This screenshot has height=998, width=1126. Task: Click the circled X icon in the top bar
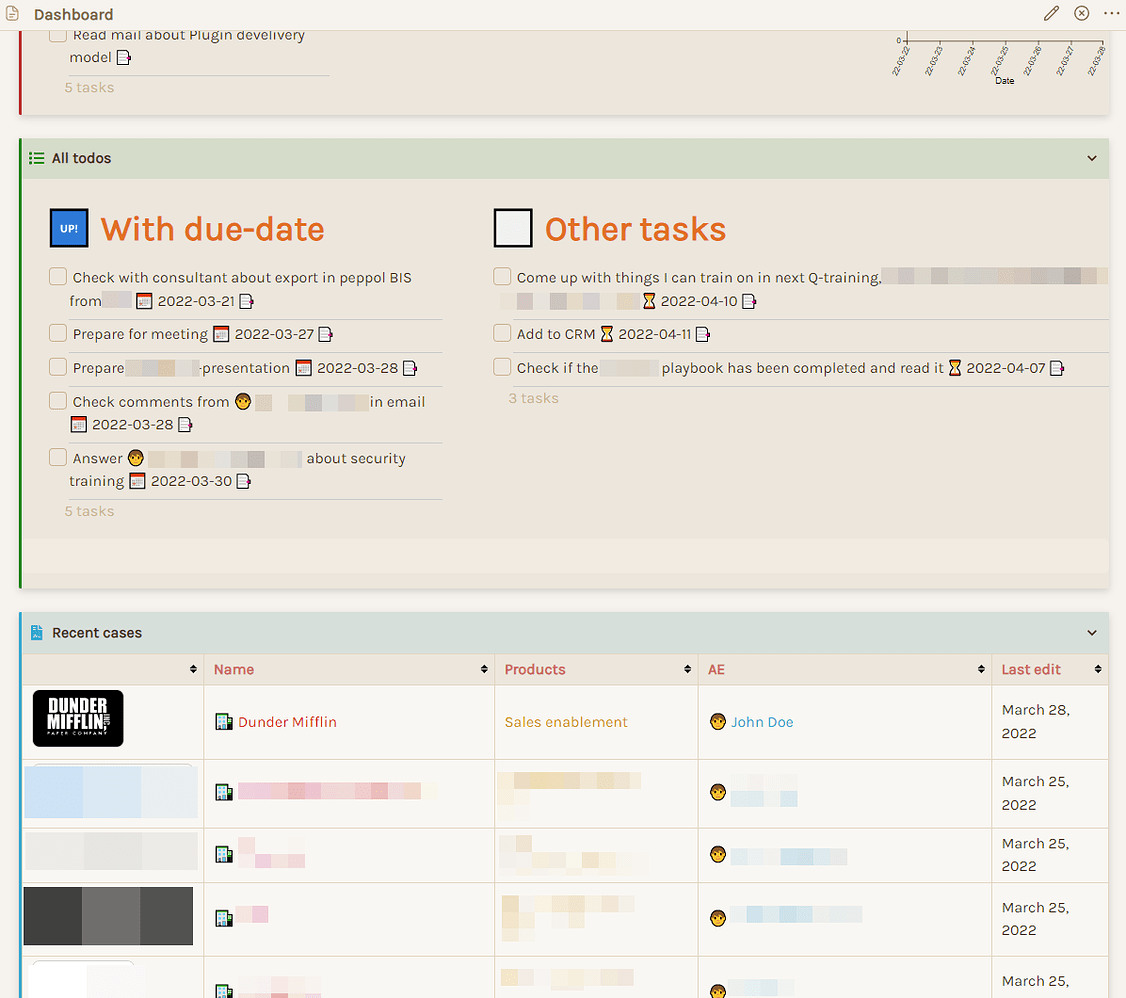click(1081, 13)
